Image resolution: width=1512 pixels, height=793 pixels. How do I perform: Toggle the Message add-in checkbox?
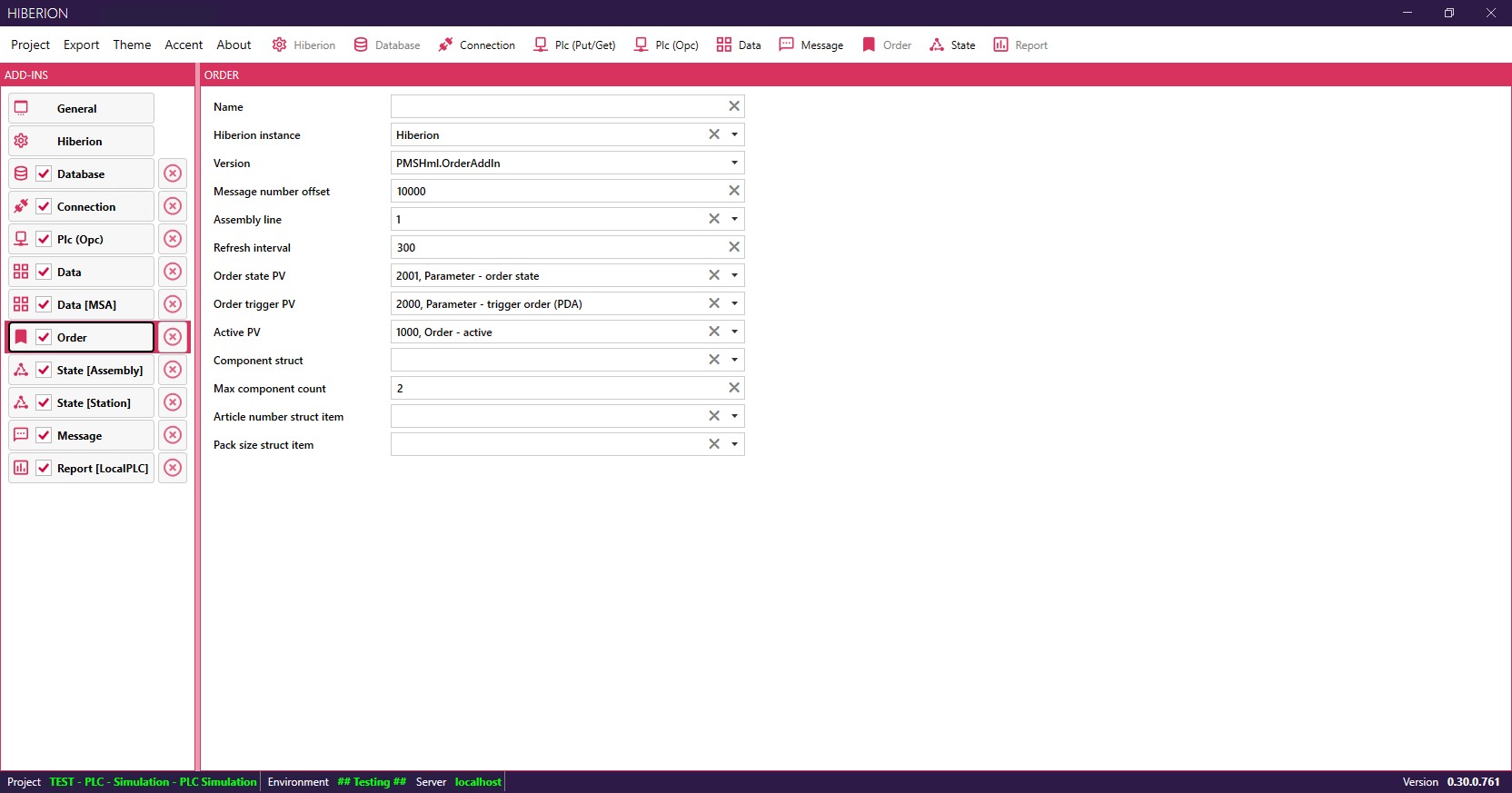pyautogui.click(x=44, y=435)
